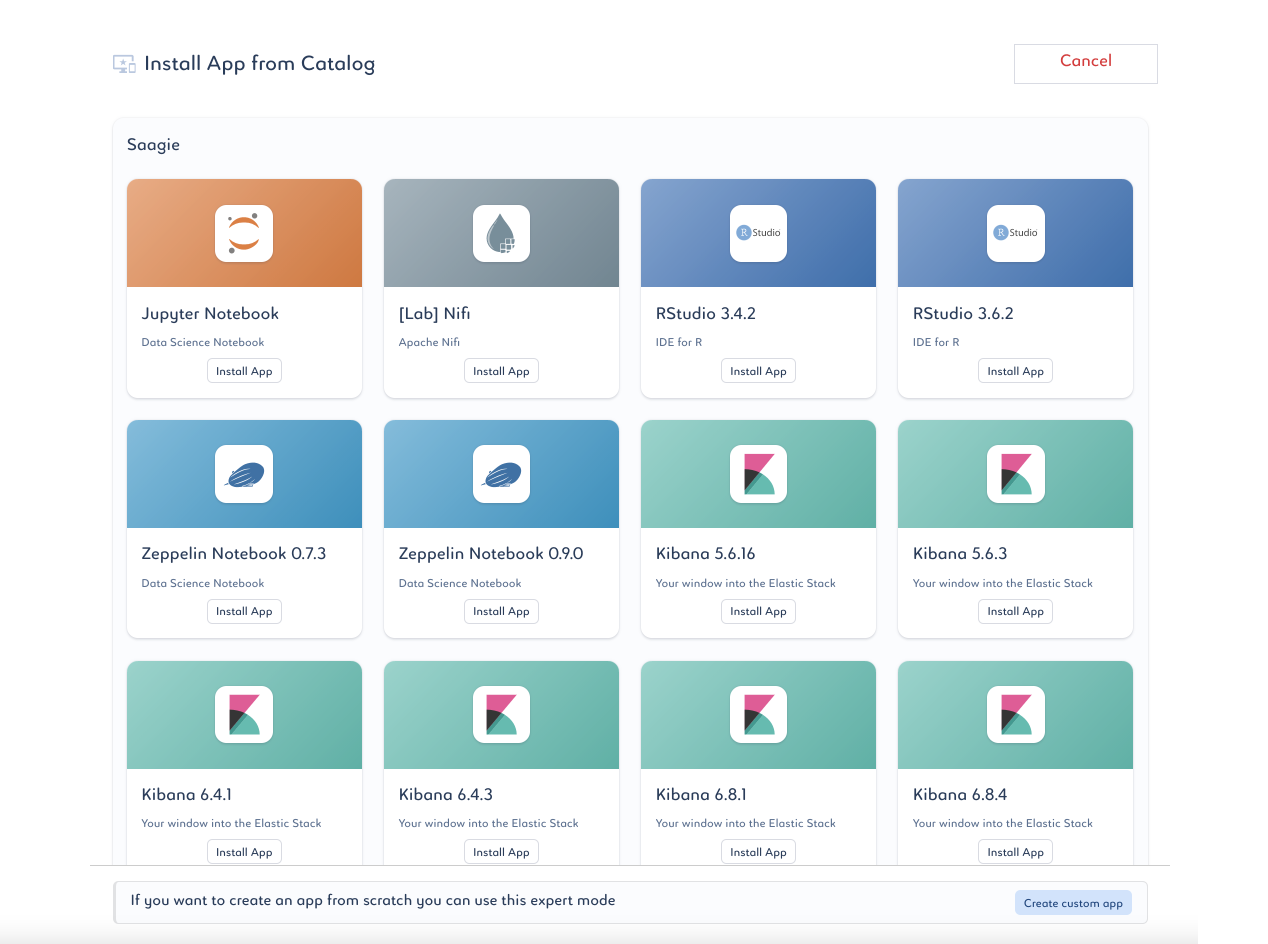Screen dimensions: 1268x944
Task: Click the Kibana 5.6.3 logo icon
Action: (x=1015, y=474)
